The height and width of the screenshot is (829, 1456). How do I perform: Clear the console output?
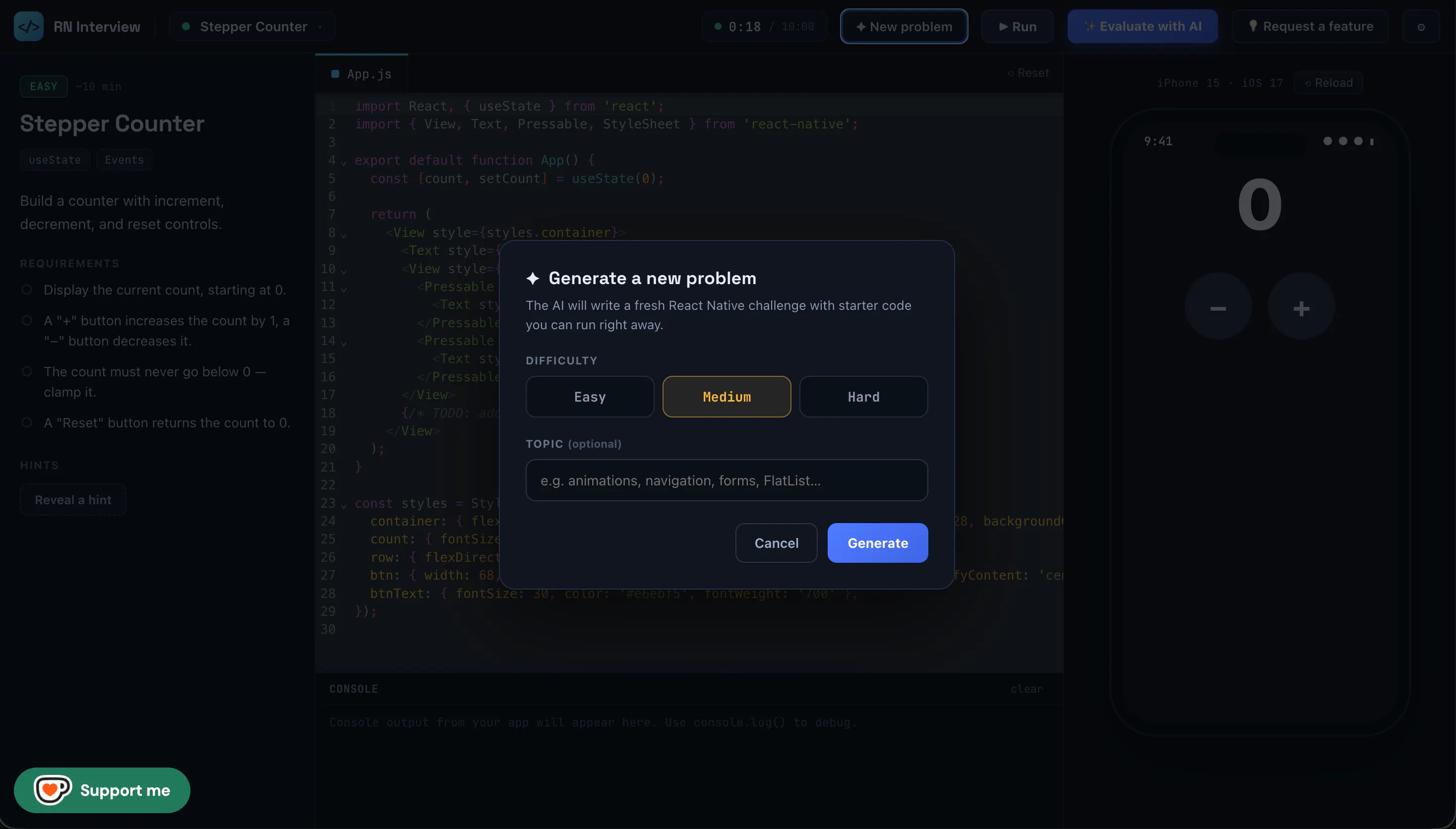pyautogui.click(x=1026, y=689)
